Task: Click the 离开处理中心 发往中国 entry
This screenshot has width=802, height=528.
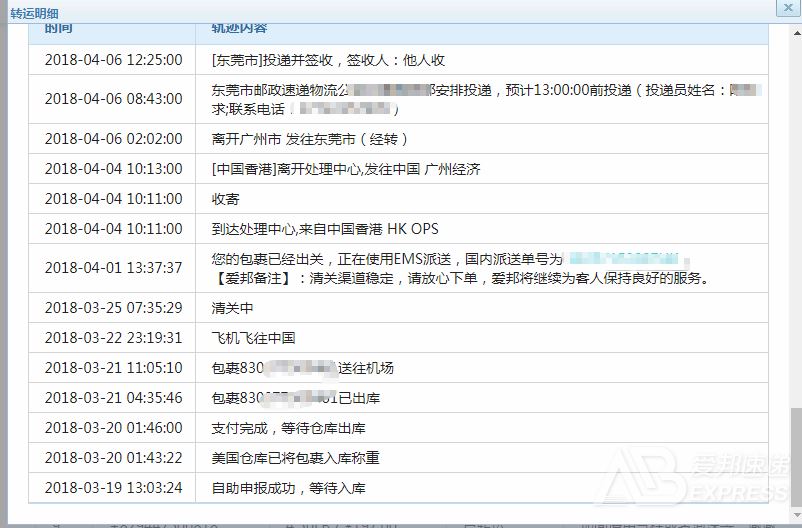Action: click(x=346, y=169)
